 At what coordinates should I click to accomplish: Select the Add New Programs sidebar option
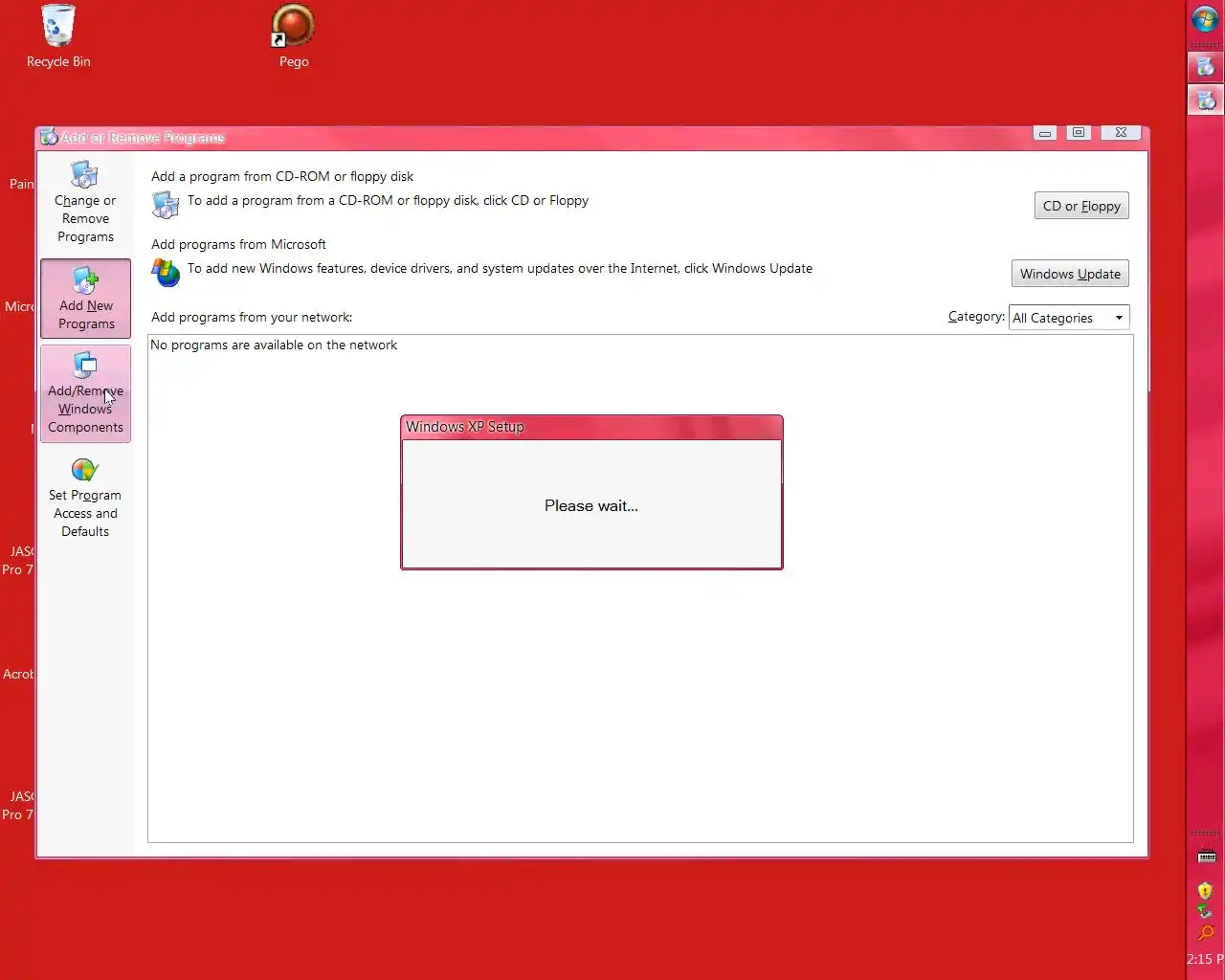click(x=85, y=298)
